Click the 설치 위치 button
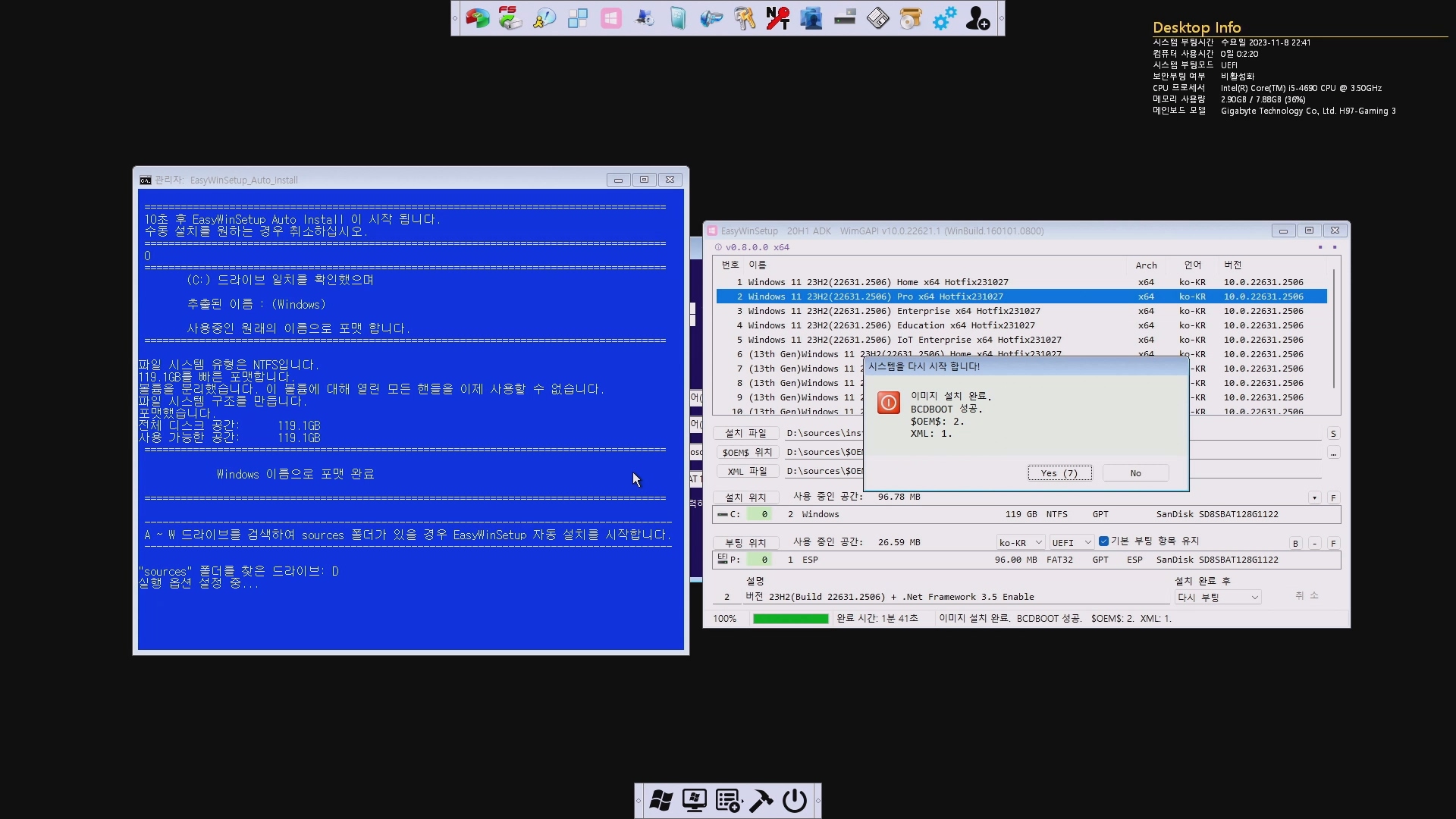The image size is (1456, 819). 745,497
